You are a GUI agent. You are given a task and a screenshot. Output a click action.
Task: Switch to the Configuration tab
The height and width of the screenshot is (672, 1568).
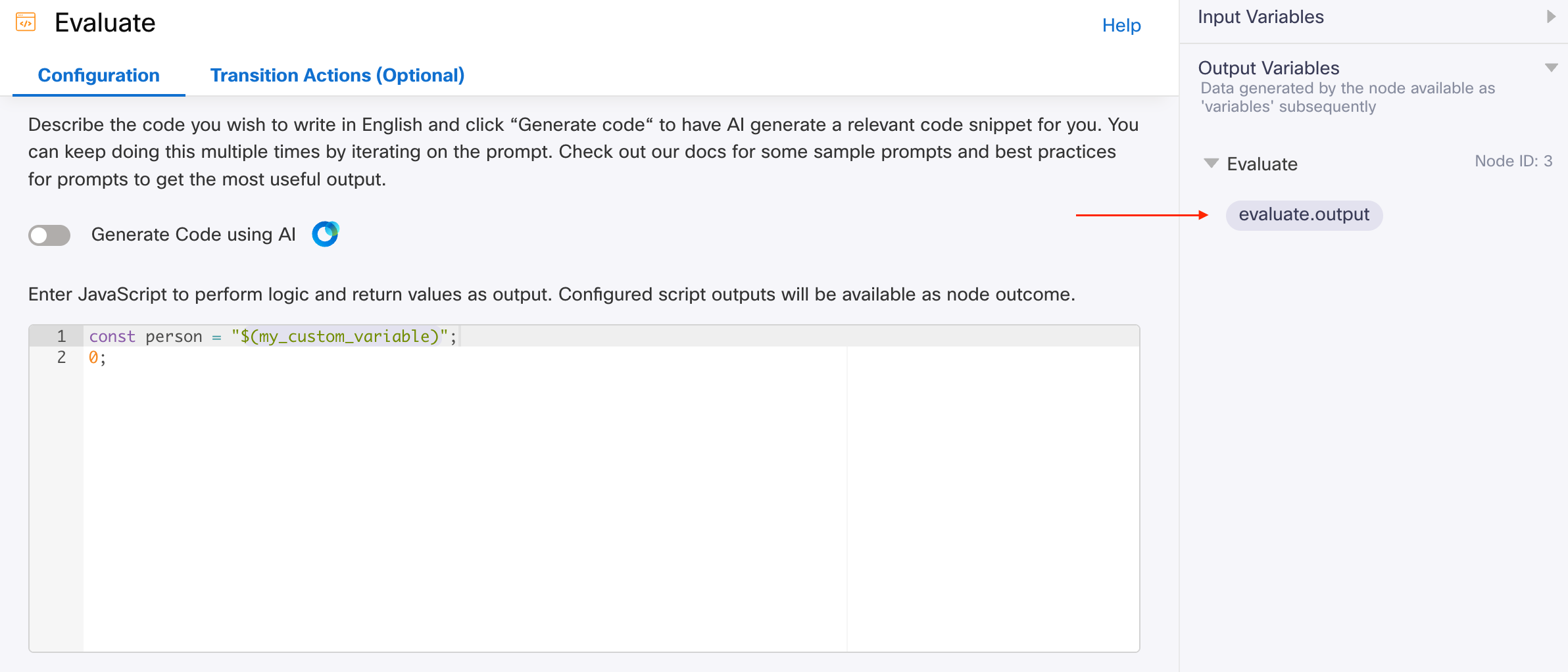tap(99, 76)
